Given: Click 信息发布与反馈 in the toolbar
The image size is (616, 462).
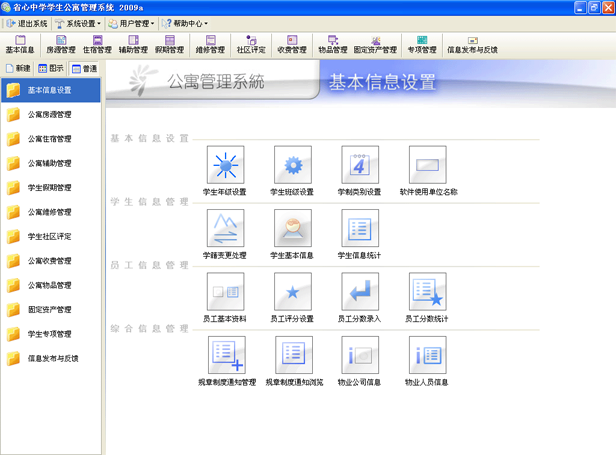Looking at the screenshot, I should tap(471, 44).
